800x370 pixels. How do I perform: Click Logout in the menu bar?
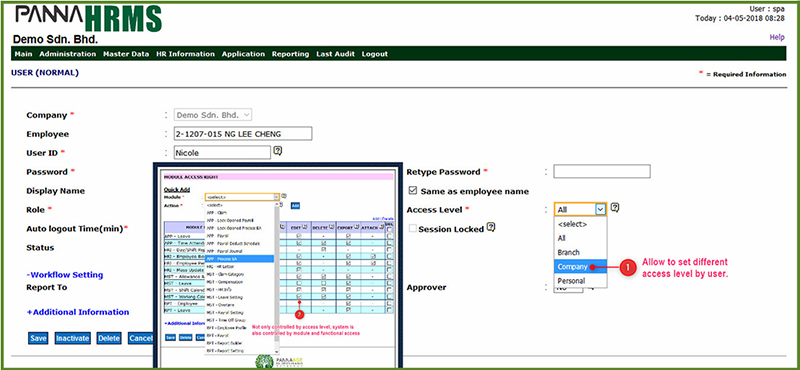coord(374,54)
